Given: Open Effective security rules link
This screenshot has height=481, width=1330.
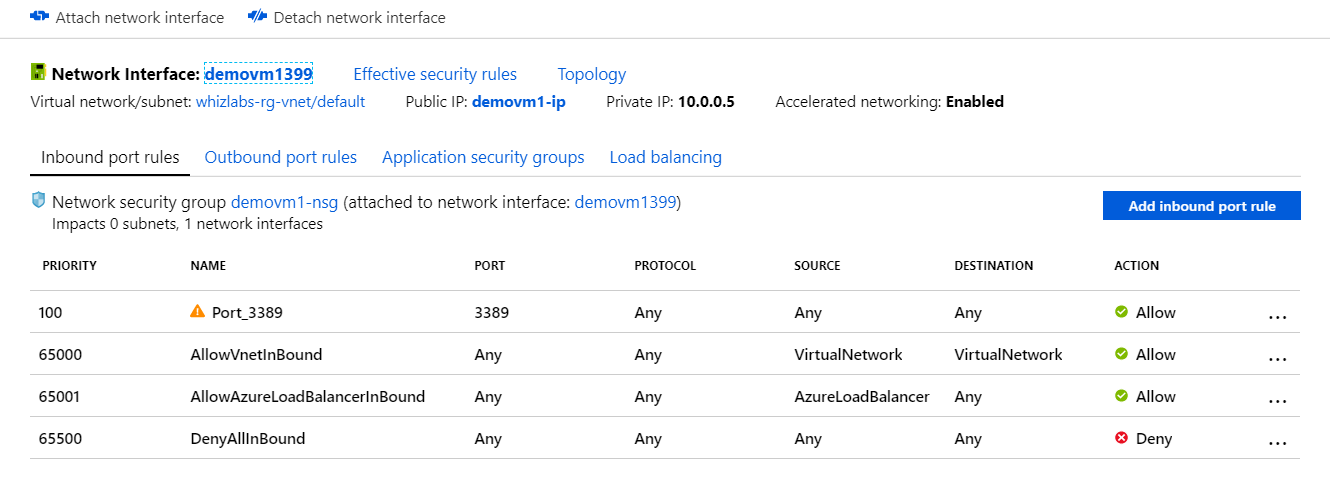Looking at the screenshot, I should pos(435,74).
